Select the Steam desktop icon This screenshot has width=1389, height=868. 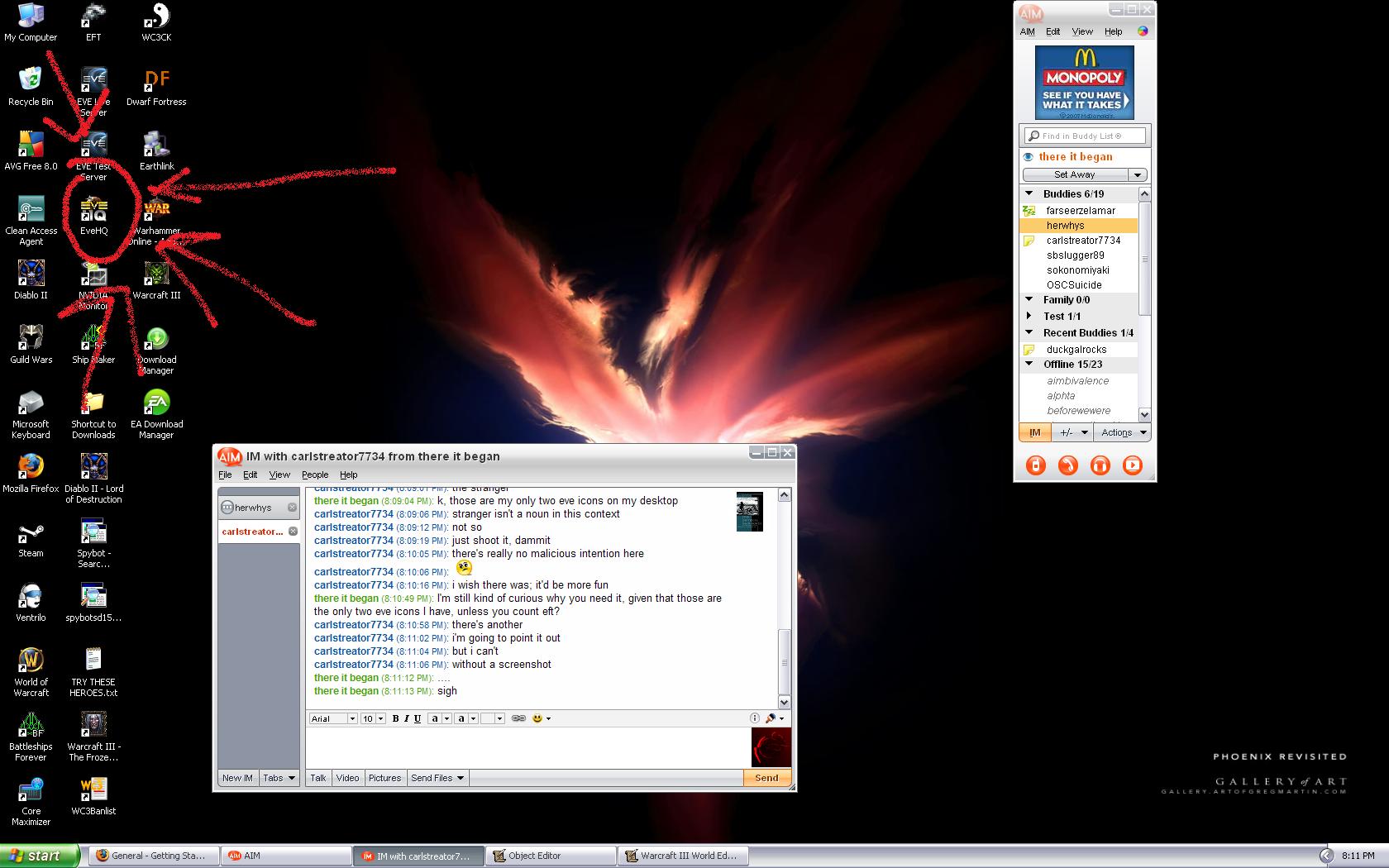pyautogui.click(x=31, y=538)
